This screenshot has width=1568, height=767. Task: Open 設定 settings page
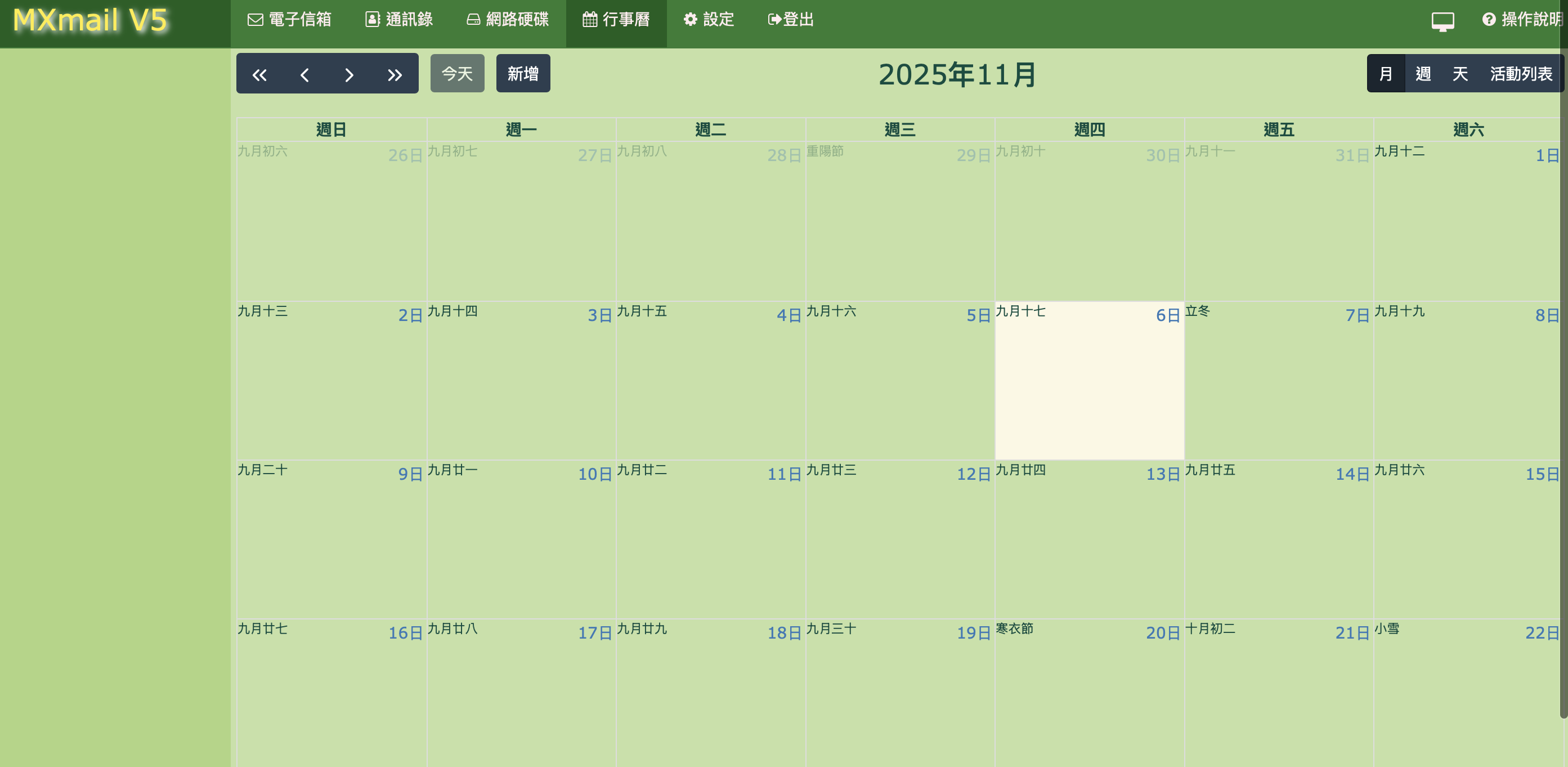coord(709,20)
